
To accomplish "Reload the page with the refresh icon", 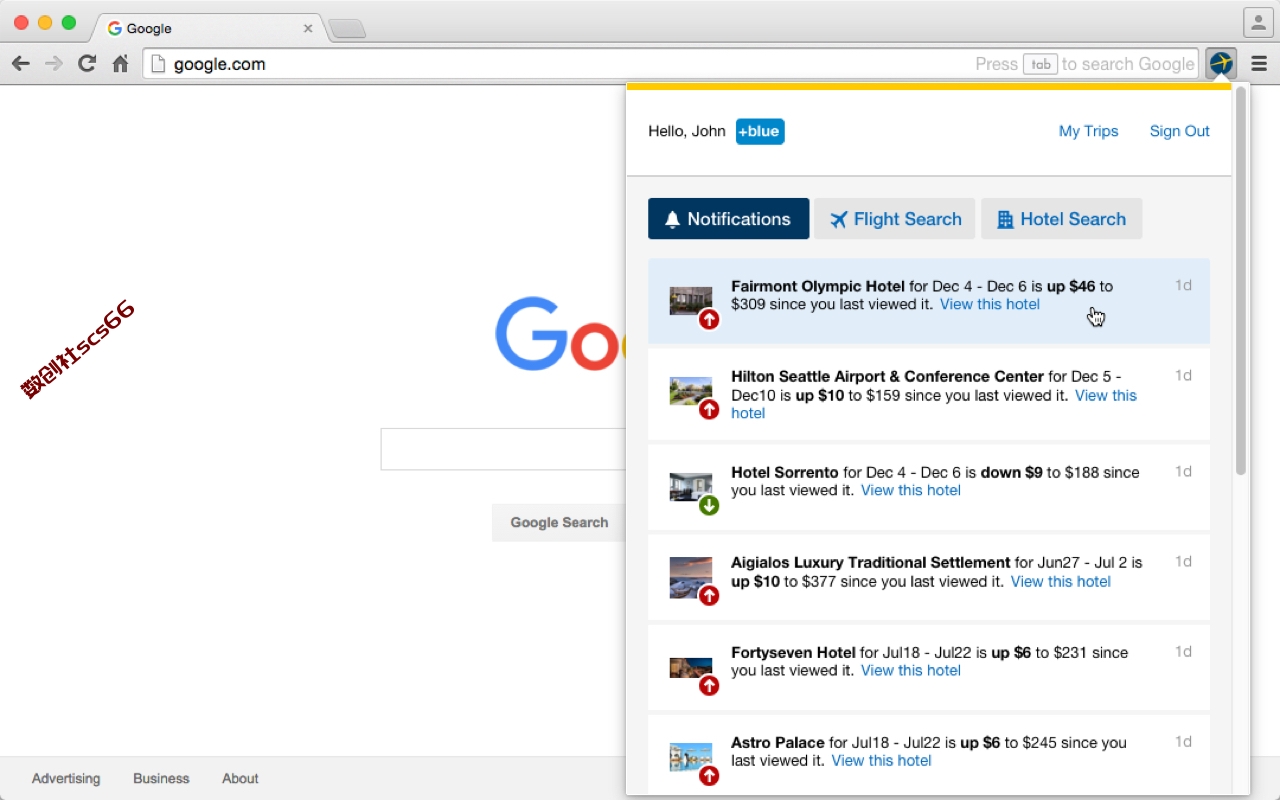I will click(x=87, y=64).
